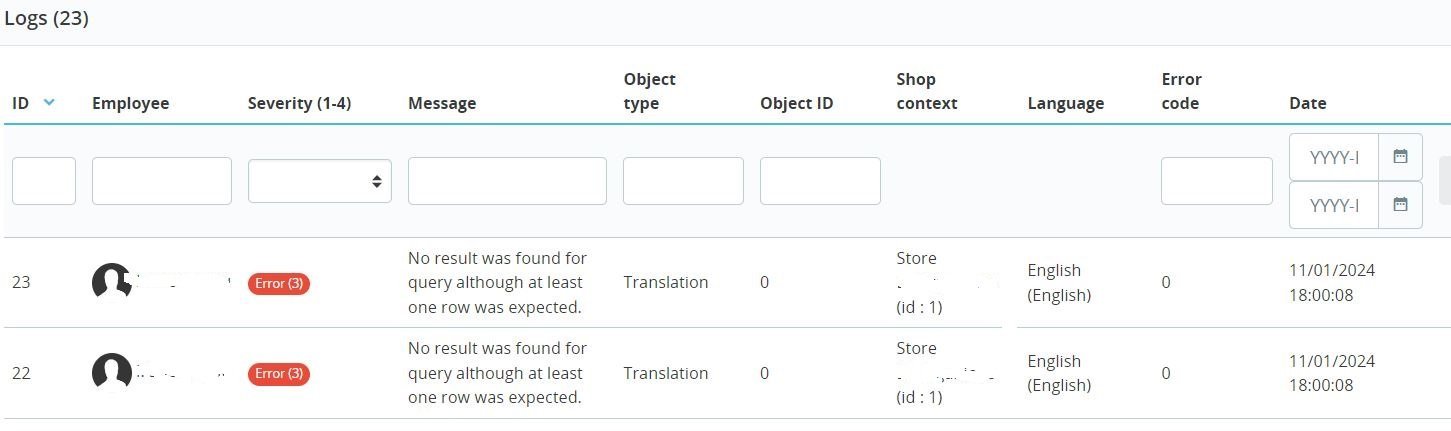The height and width of the screenshot is (431, 1451).
Task: Open calendar for the second date filter
Action: click(1400, 205)
